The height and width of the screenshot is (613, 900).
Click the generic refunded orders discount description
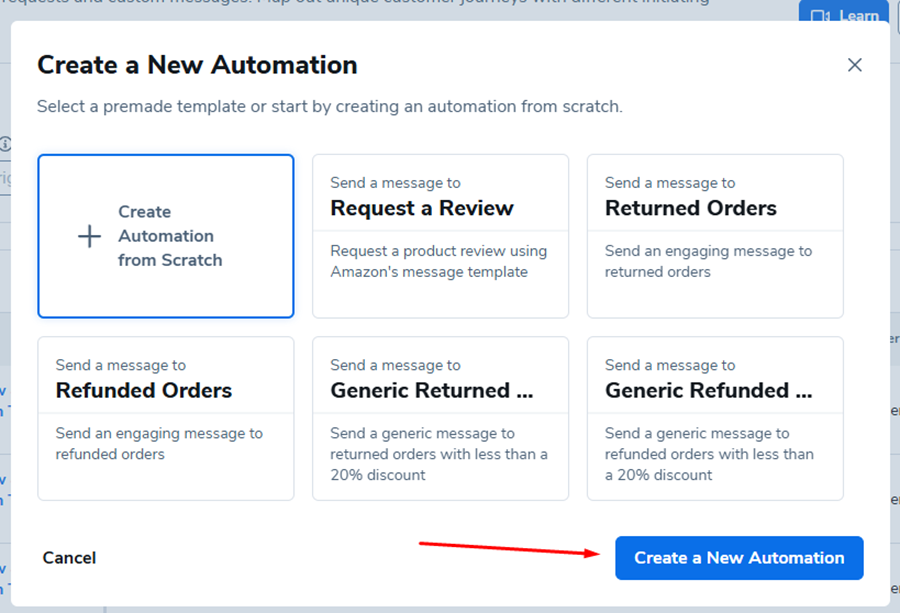709,454
